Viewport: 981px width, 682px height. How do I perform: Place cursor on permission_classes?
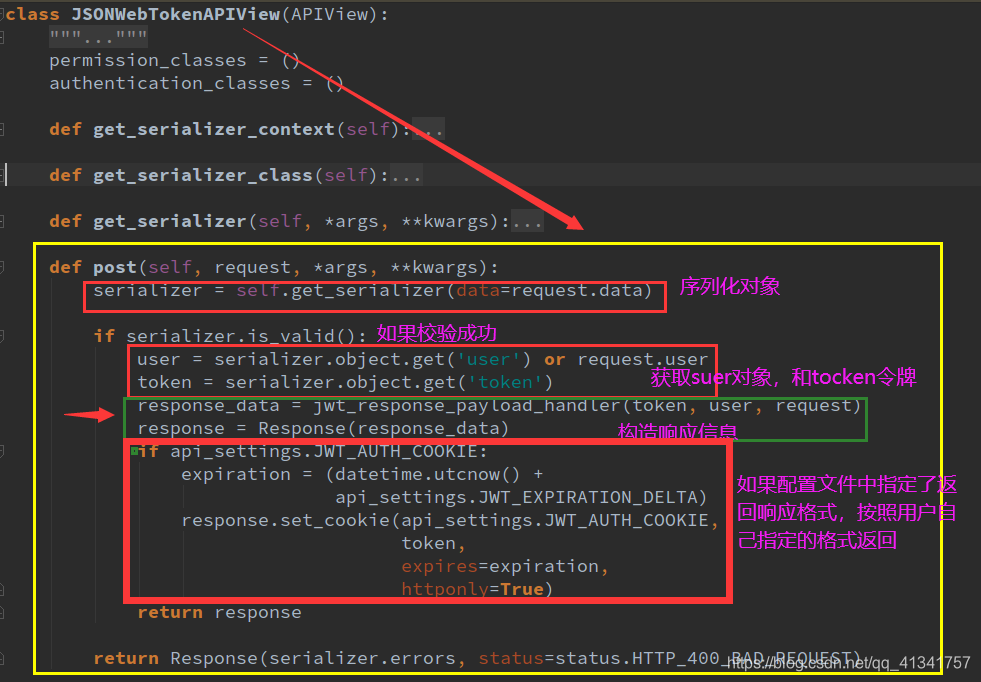(148, 61)
